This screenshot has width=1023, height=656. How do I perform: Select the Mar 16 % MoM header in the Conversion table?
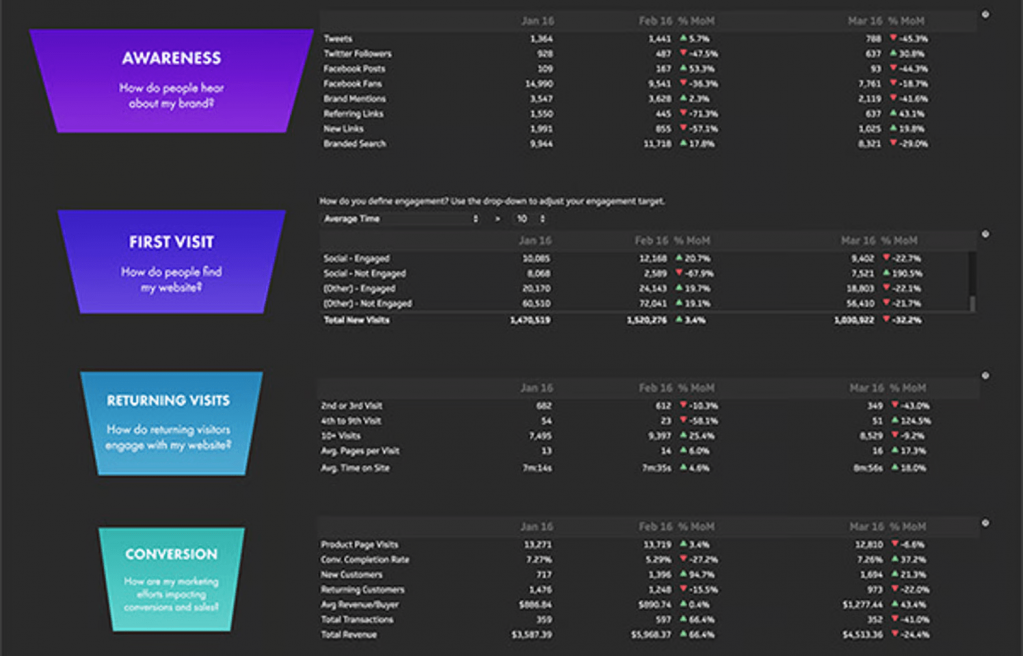(905, 524)
